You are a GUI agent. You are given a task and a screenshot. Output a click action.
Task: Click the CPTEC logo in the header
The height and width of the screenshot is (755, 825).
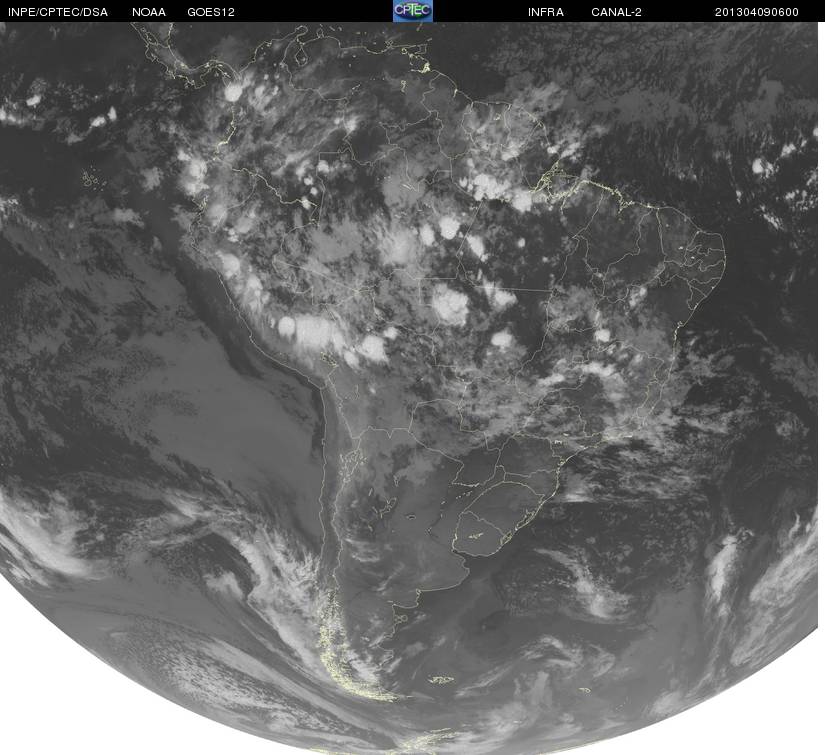tap(412, 11)
